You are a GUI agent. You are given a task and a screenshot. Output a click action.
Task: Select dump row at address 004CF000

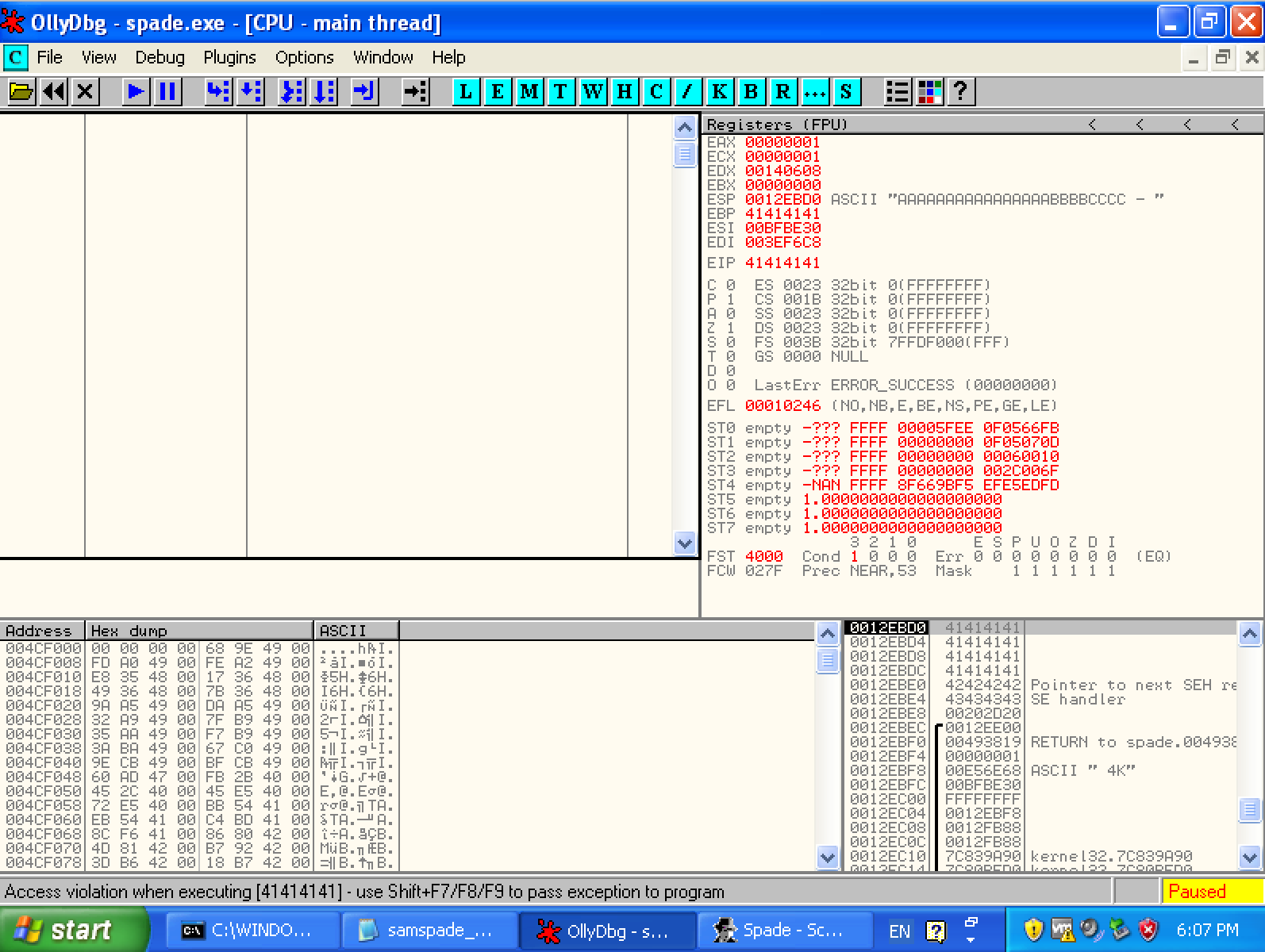pyautogui.click(x=199, y=648)
